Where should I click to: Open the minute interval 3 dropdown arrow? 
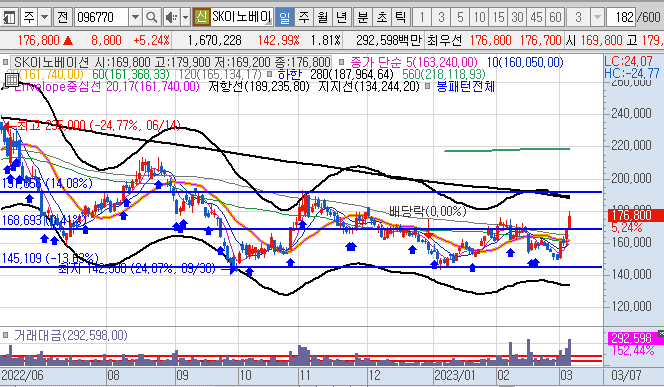(598, 17)
